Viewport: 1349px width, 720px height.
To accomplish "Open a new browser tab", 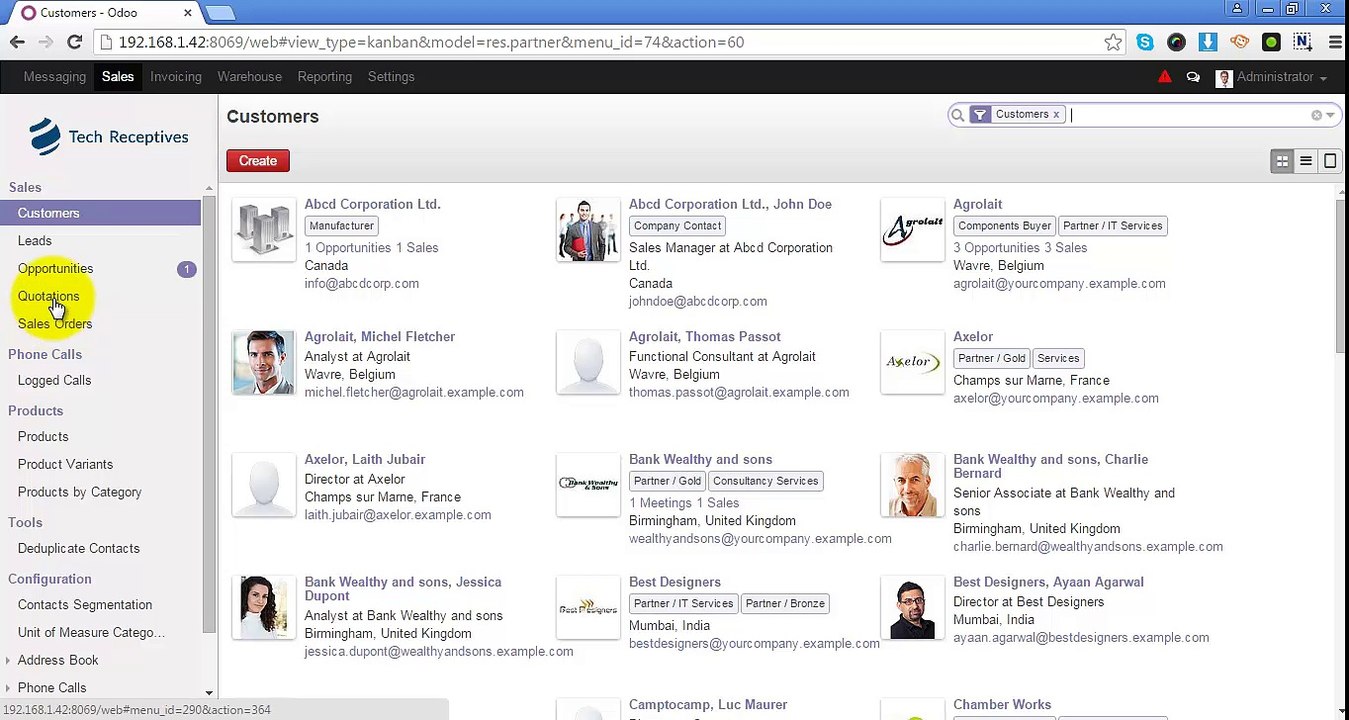I will tap(220, 13).
